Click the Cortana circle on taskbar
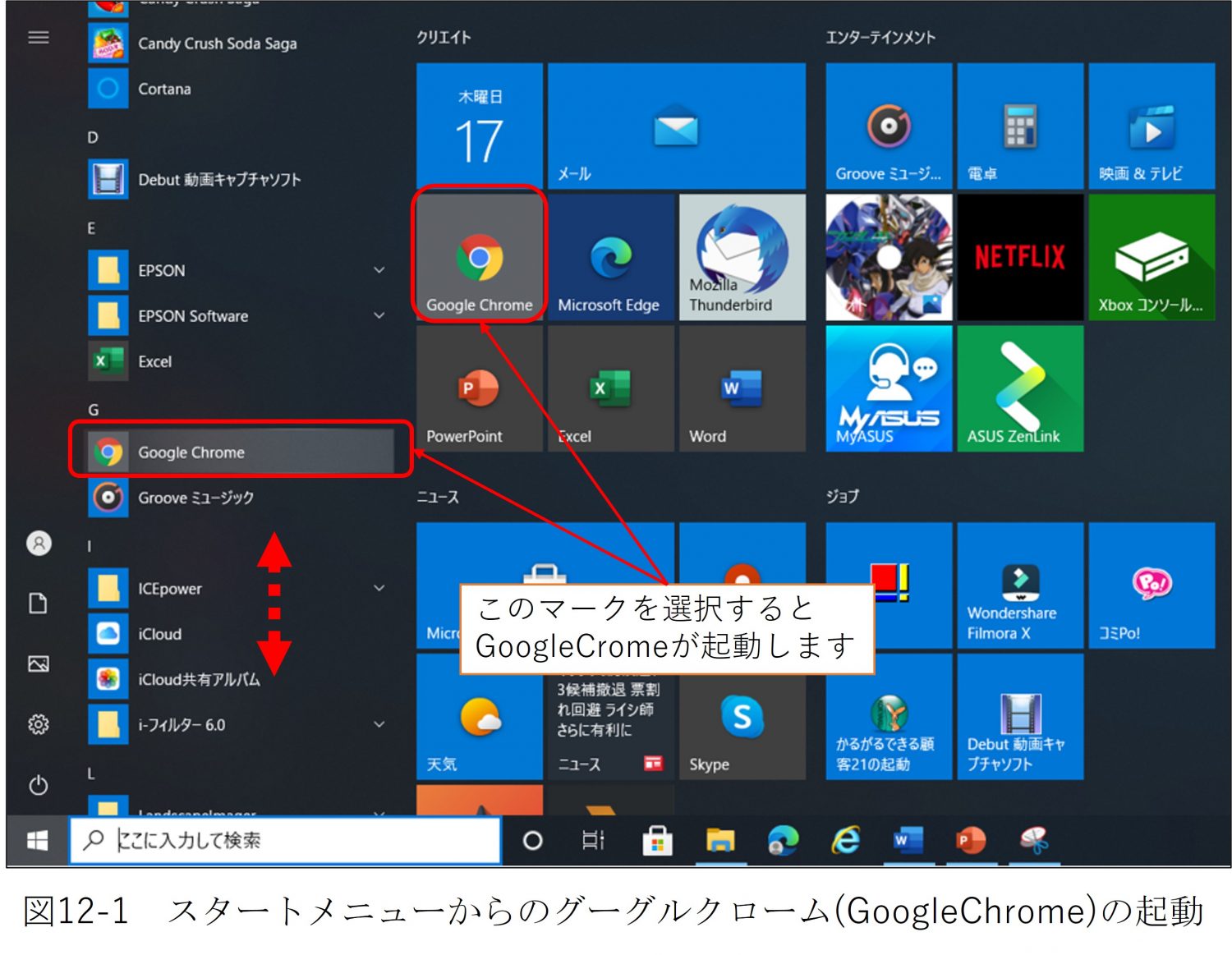This screenshot has width=1232, height=955. (532, 840)
